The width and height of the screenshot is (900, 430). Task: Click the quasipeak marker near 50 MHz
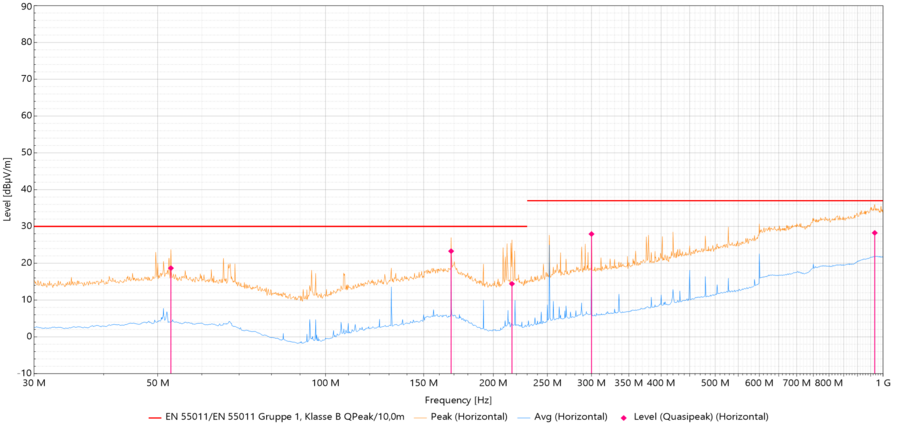coord(171,268)
